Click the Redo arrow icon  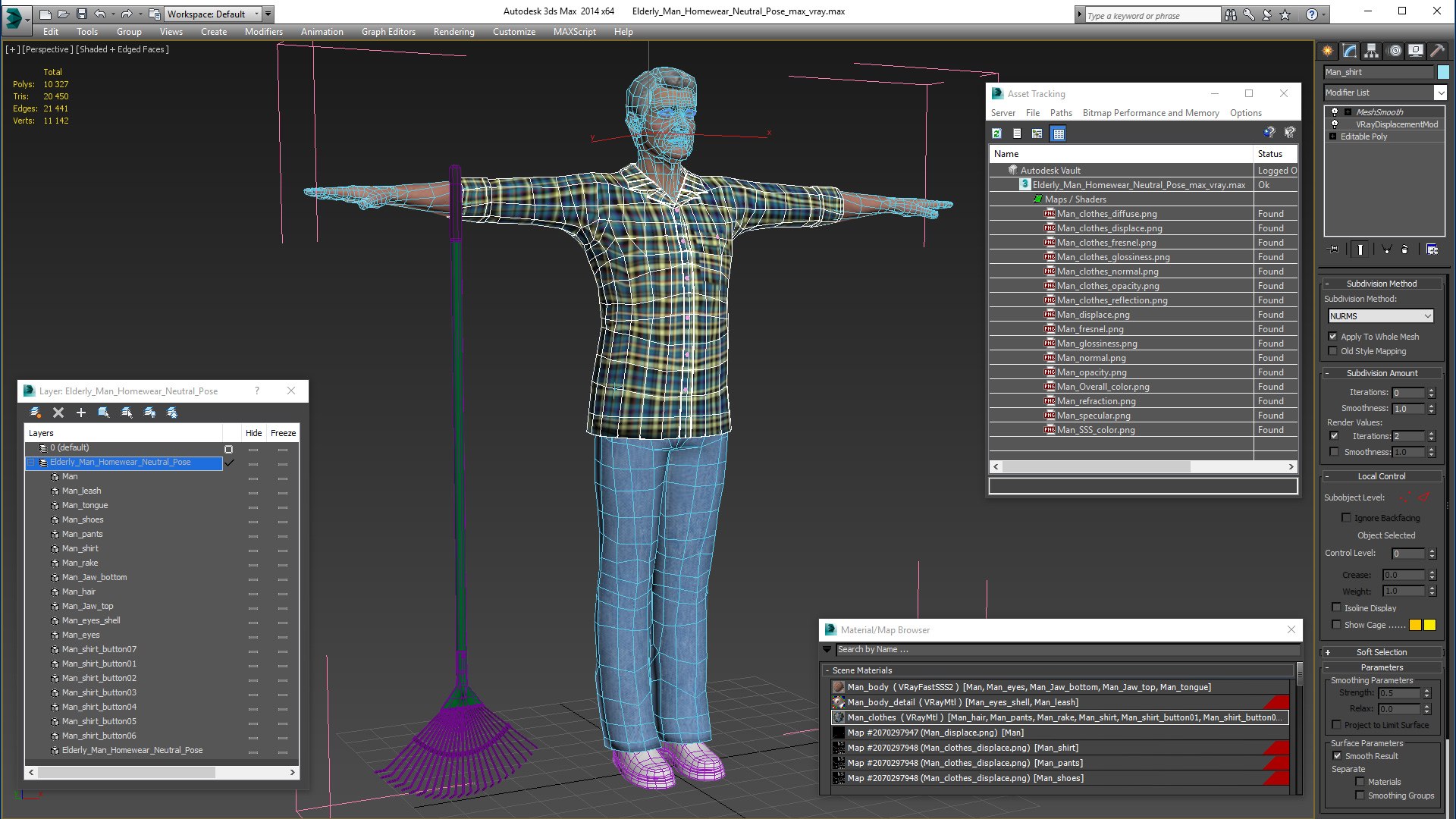(127, 14)
